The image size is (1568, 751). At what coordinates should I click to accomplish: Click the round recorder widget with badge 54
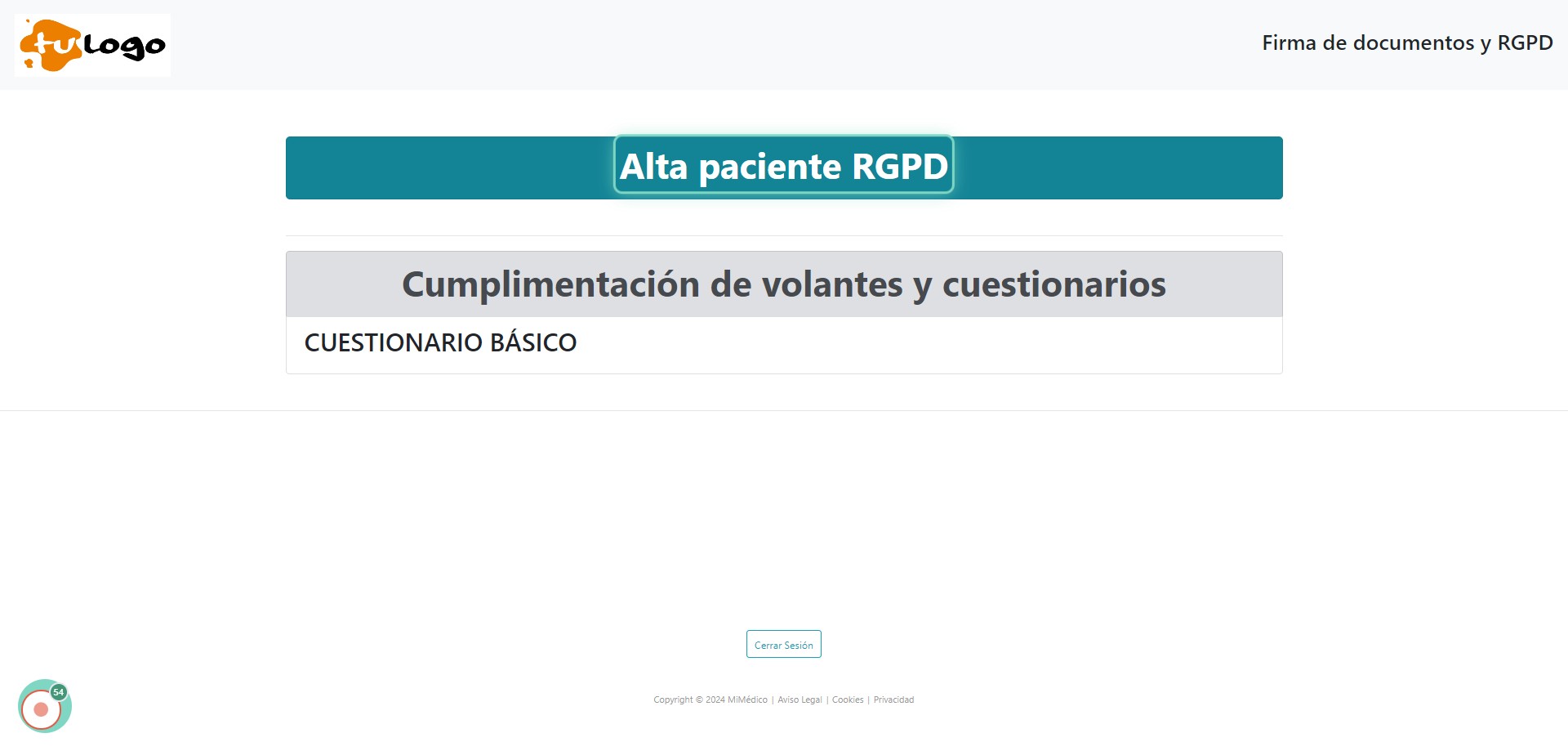(x=45, y=707)
